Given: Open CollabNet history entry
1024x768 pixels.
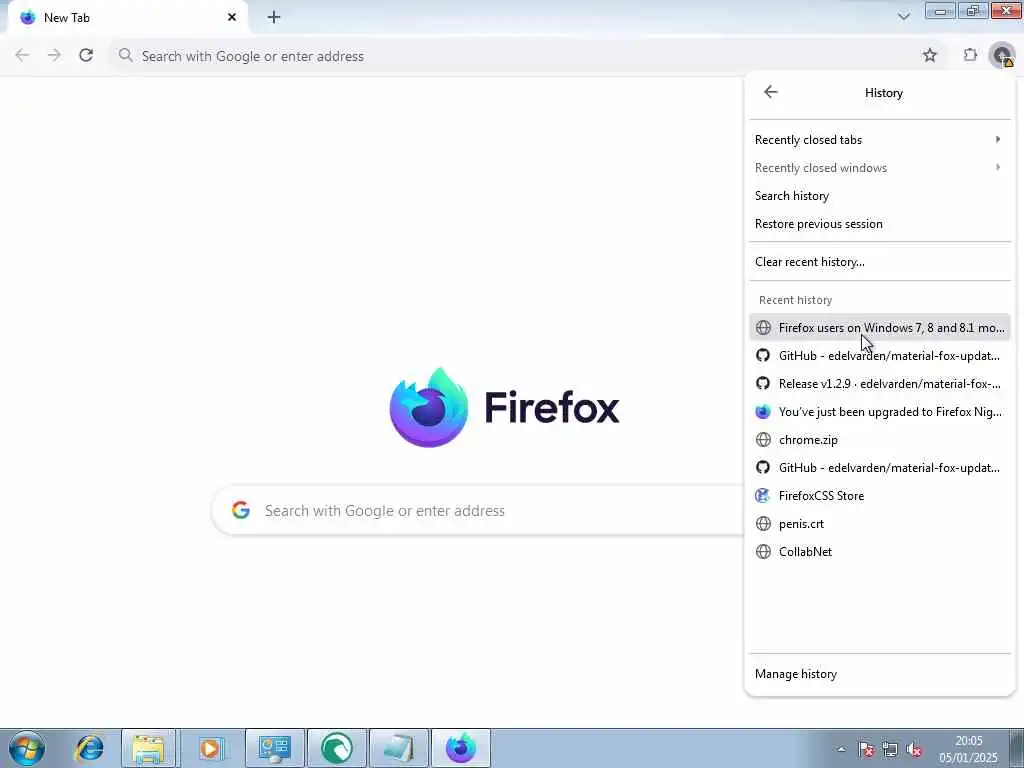Looking at the screenshot, I should 880,552.
